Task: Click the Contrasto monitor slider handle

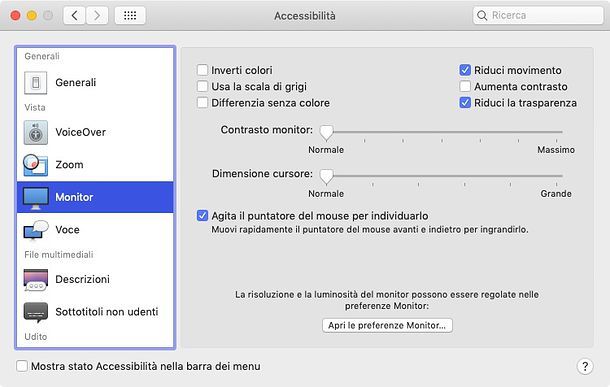Action: coord(326,133)
